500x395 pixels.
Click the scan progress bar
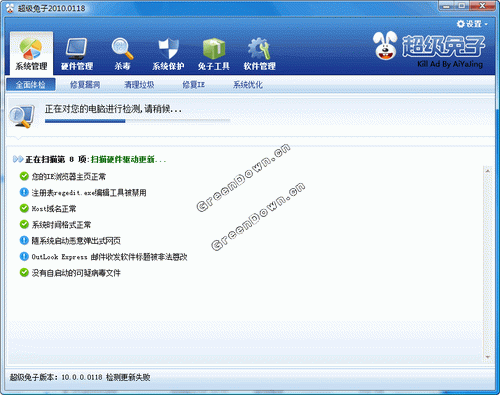coord(138,121)
